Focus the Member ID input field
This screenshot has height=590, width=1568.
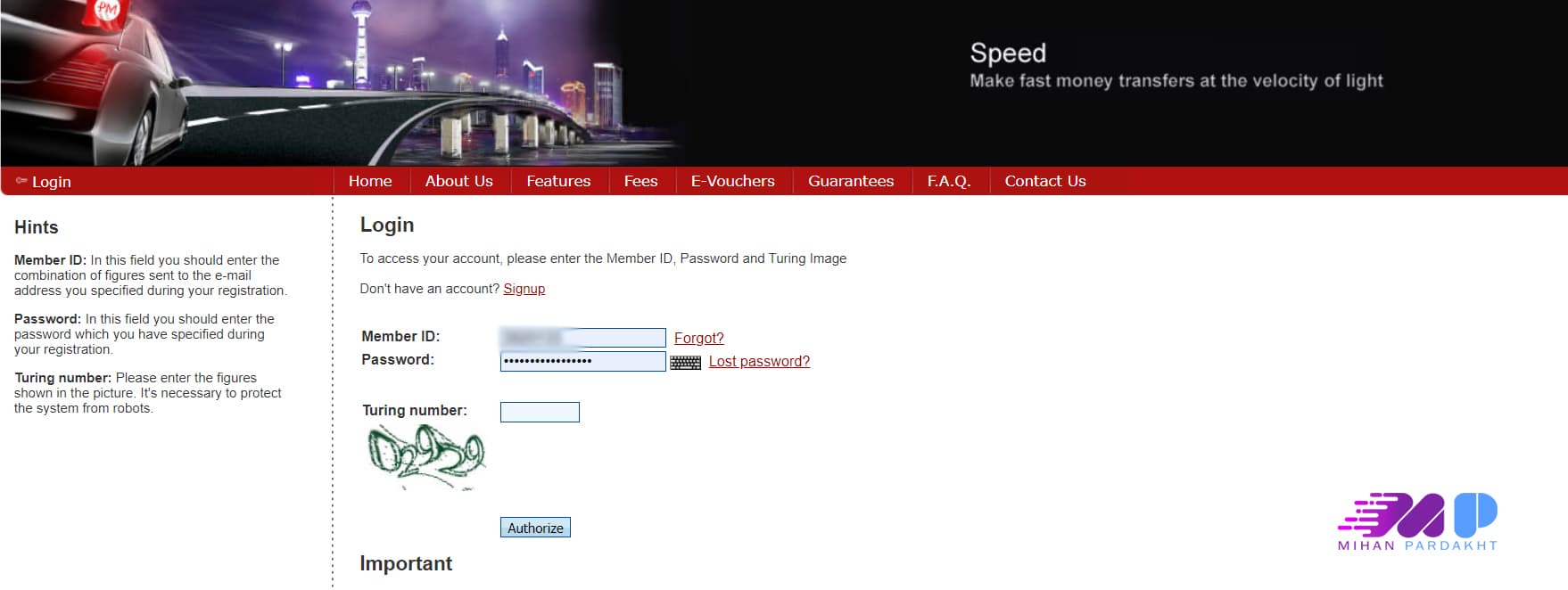[582, 338]
